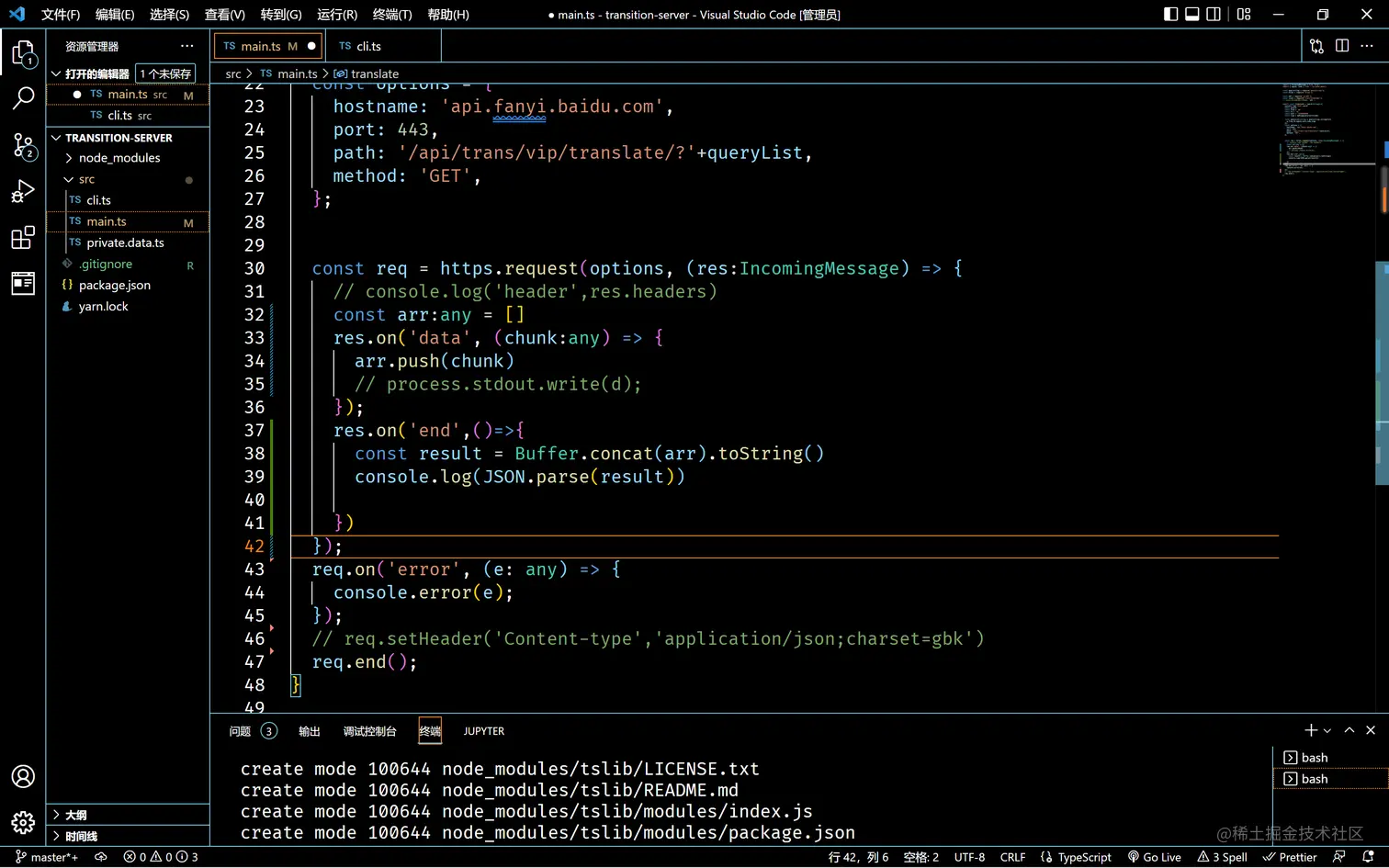The image size is (1389, 868).
Task: Click the VS Code logo icon
Action: pos(17,14)
